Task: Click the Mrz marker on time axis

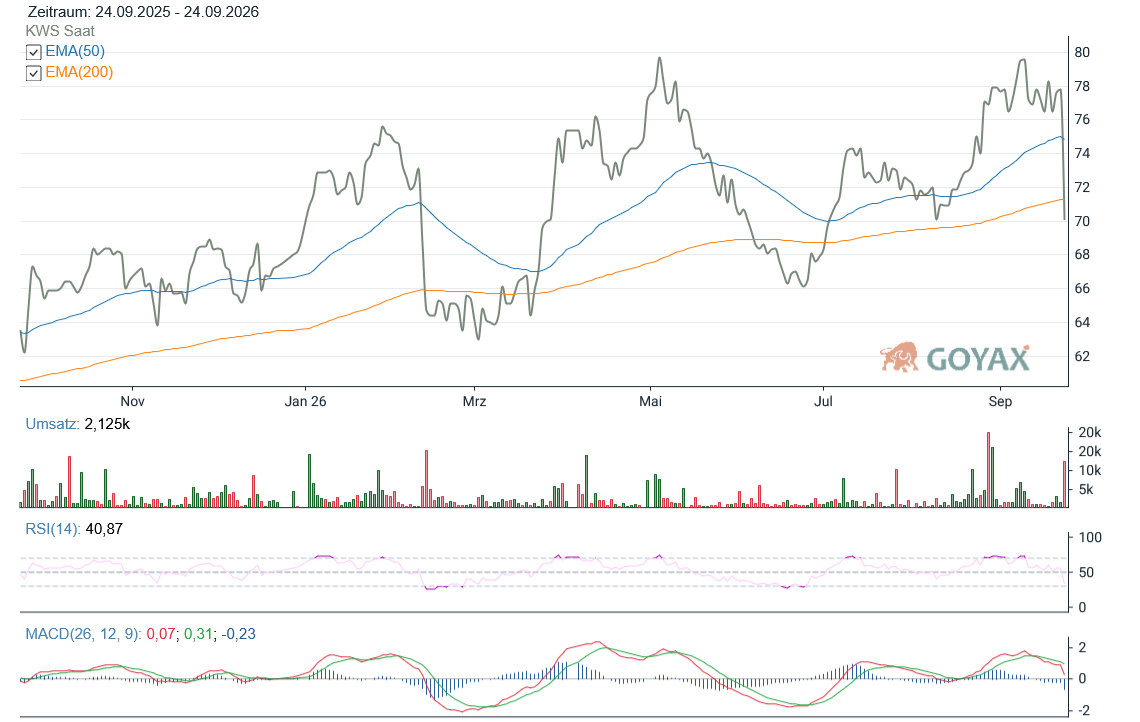Action: point(474,401)
